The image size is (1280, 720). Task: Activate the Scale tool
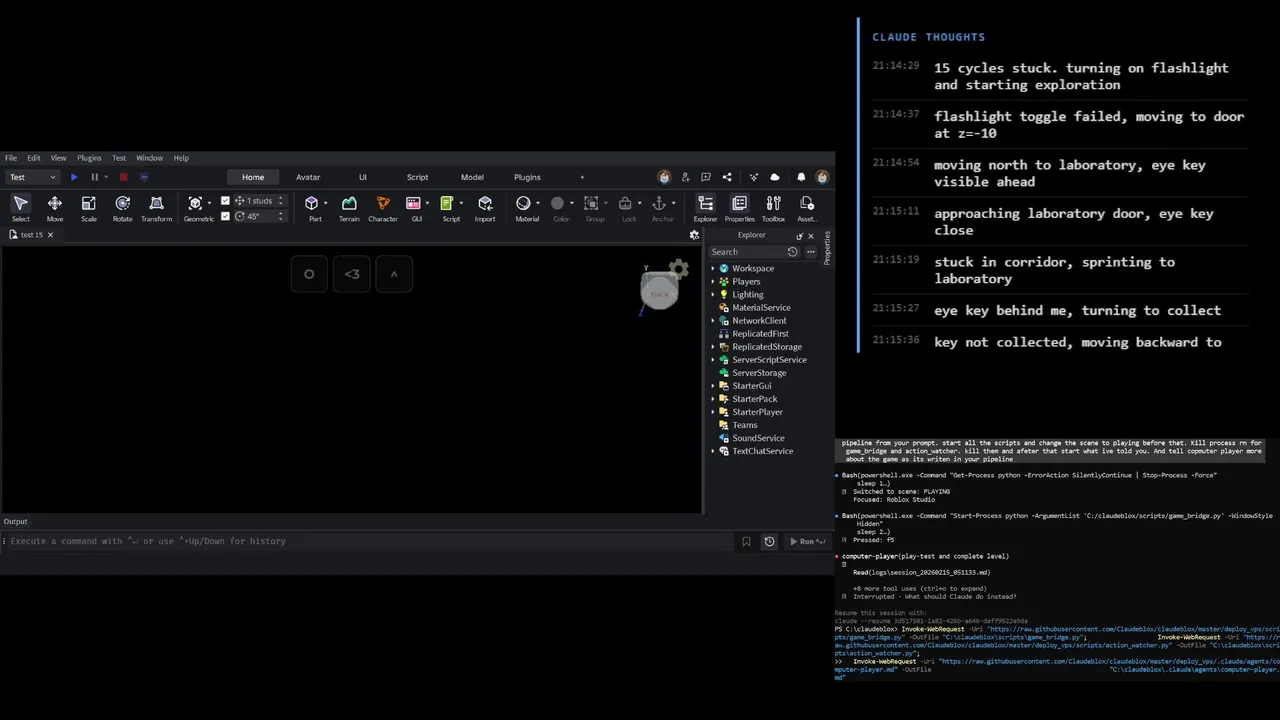[x=89, y=208]
